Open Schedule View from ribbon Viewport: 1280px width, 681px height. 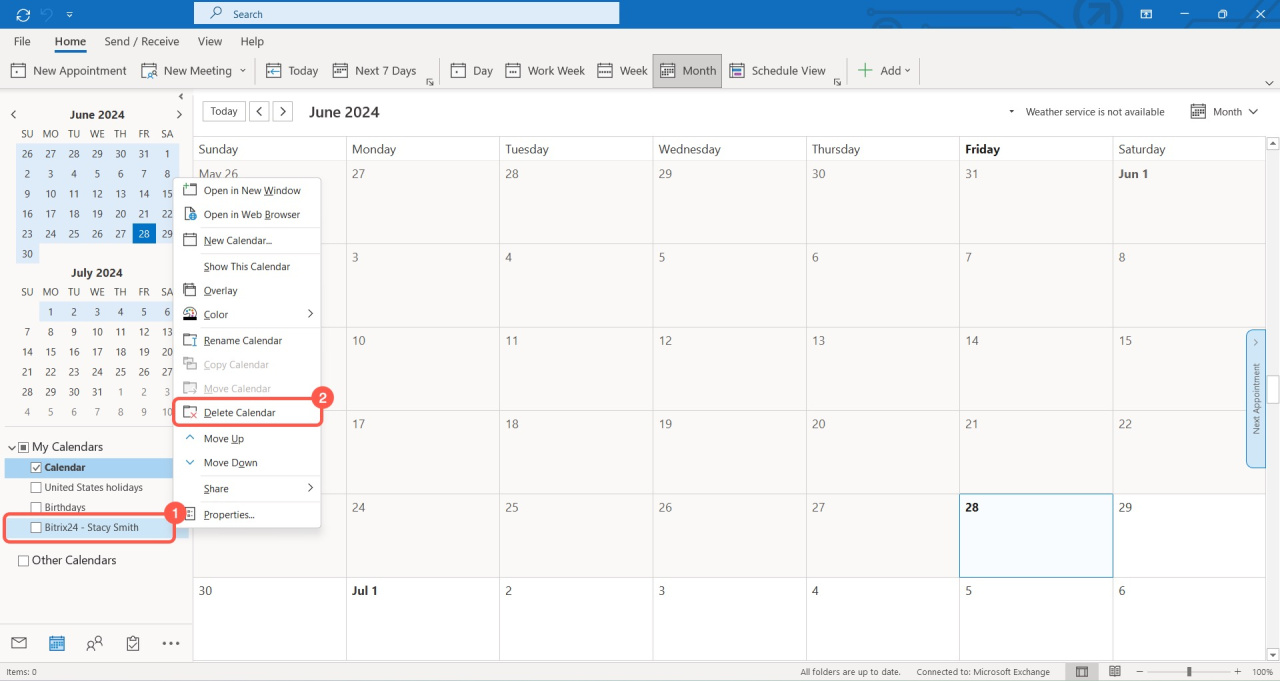click(x=778, y=71)
